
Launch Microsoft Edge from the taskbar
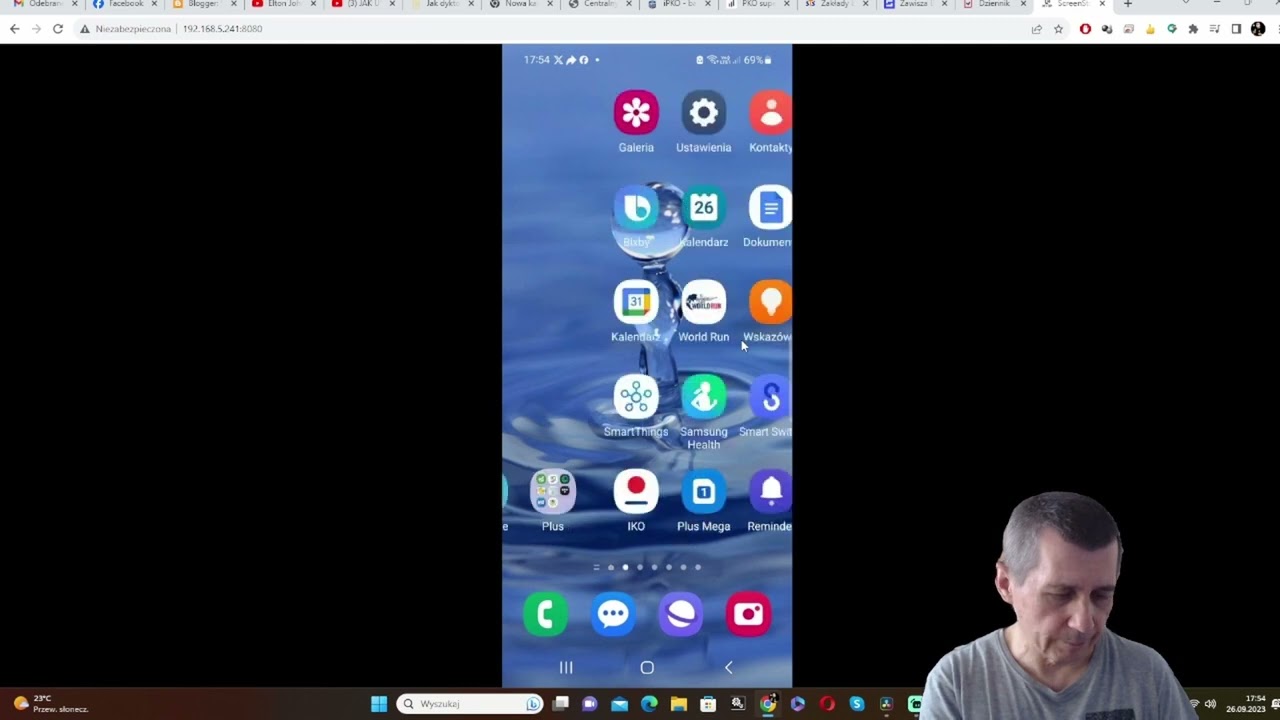649,704
